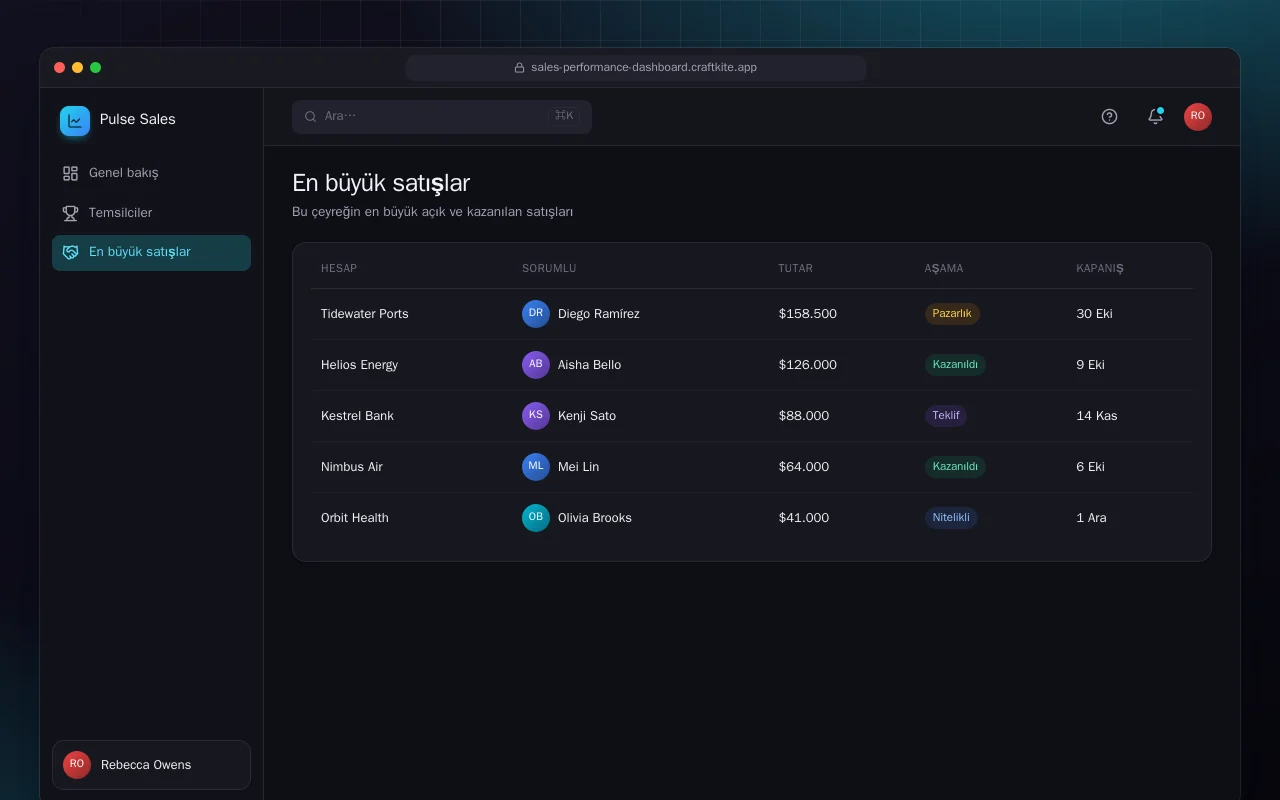The width and height of the screenshot is (1280, 800).
Task: Click Aisha Bello's AB avatar
Action: [536, 365]
